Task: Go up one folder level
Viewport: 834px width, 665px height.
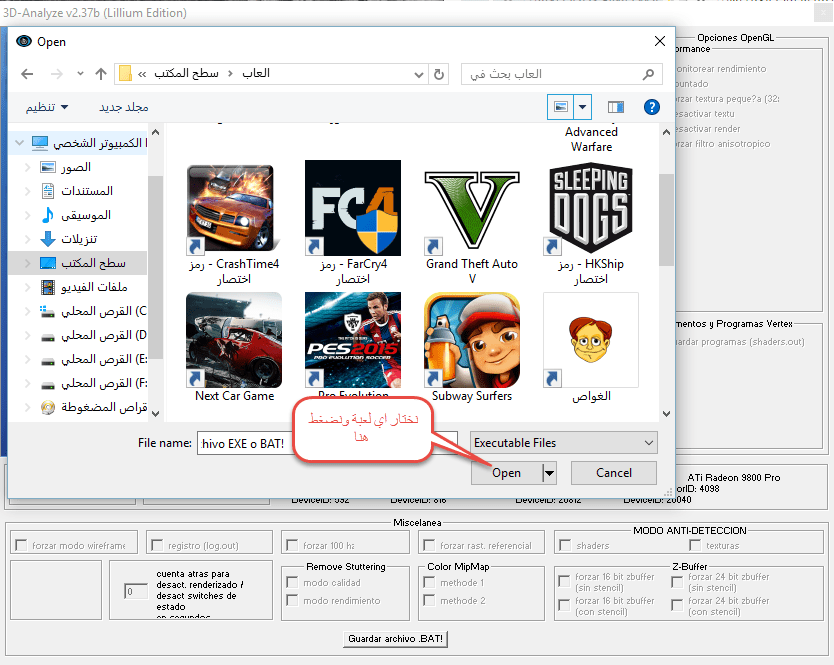Action: [x=101, y=74]
